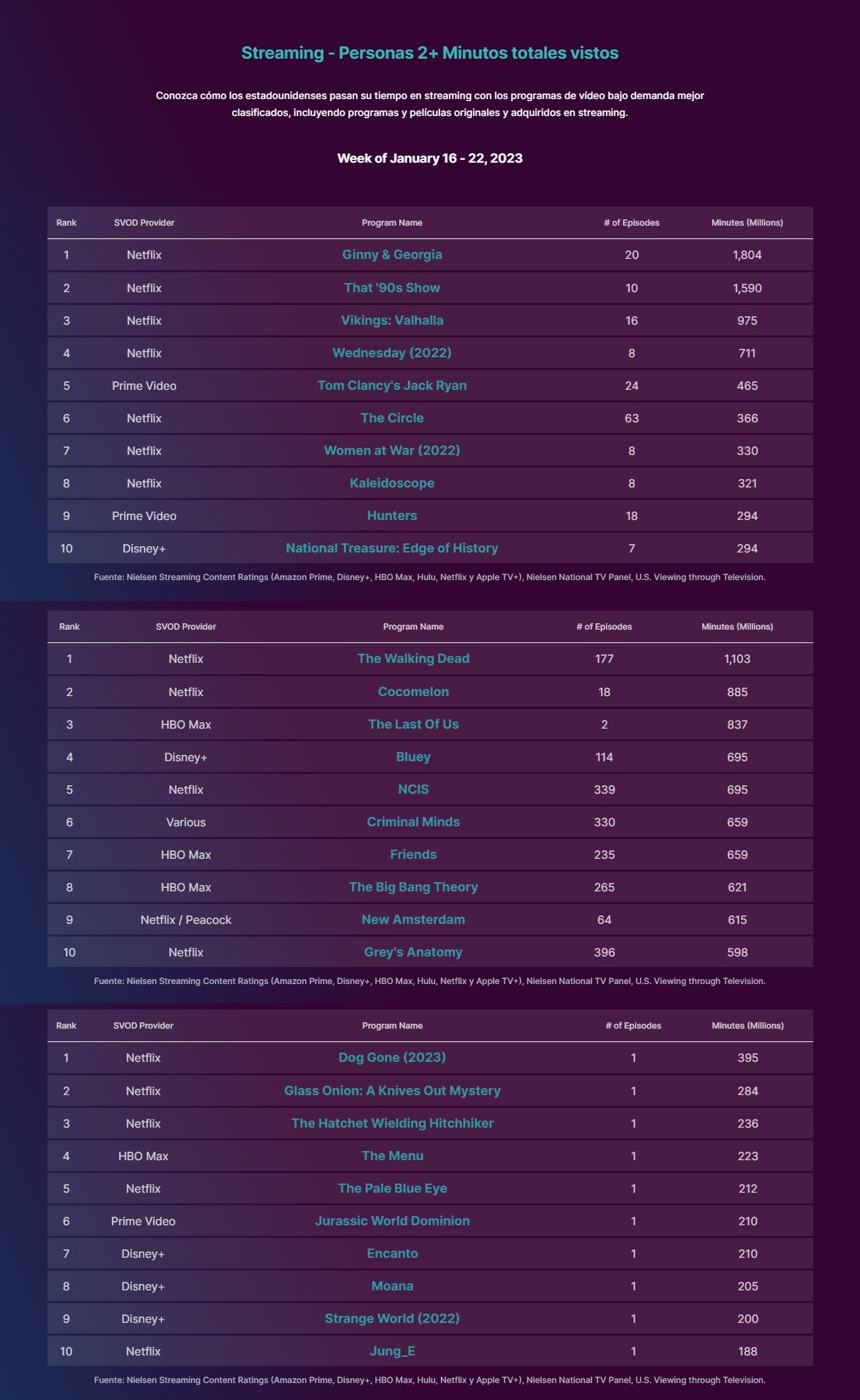
Task: Select The Last Of Us title
Action: [413, 724]
